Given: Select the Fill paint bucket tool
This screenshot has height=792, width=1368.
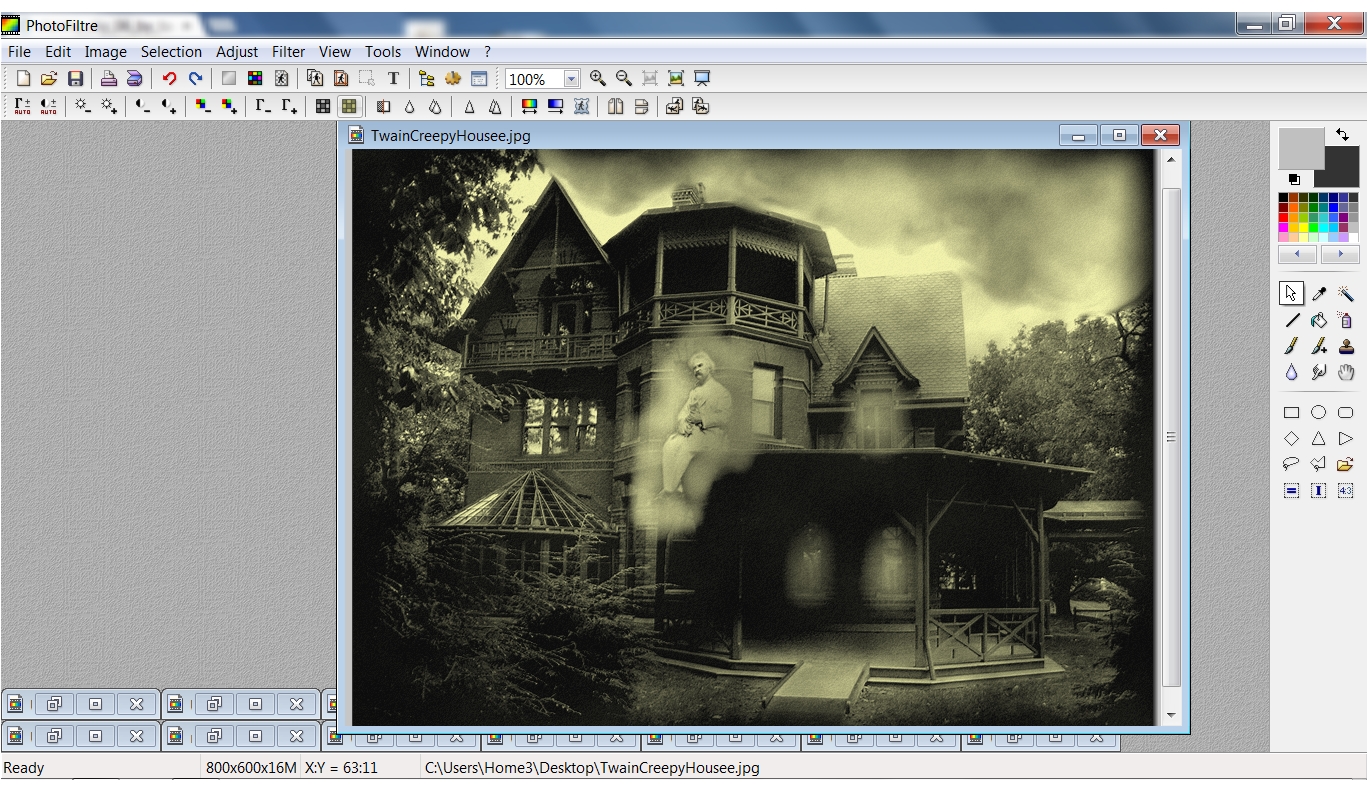Looking at the screenshot, I should [1319, 321].
